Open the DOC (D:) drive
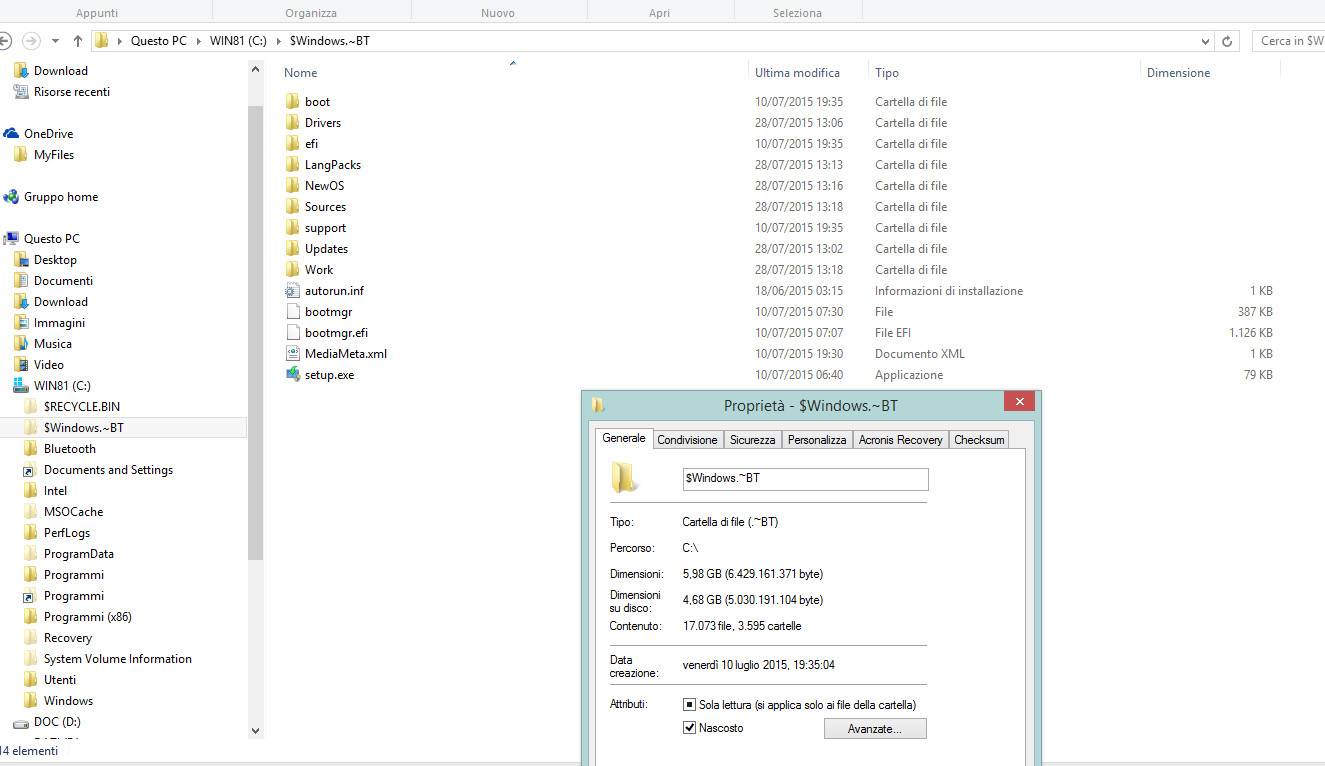 pyautogui.click(x=56, y=722)
